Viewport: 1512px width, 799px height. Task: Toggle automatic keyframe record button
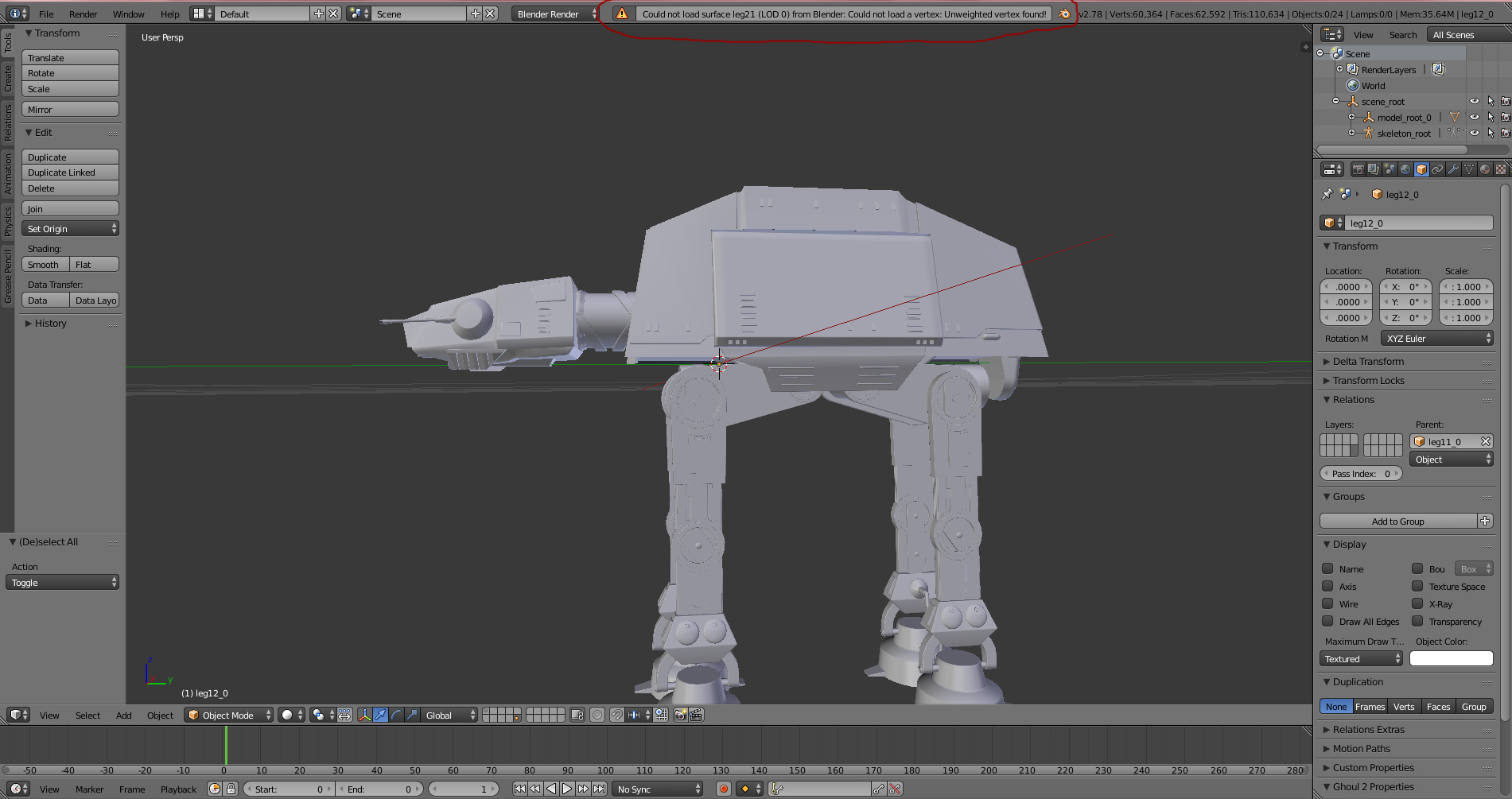coord(723,789)
